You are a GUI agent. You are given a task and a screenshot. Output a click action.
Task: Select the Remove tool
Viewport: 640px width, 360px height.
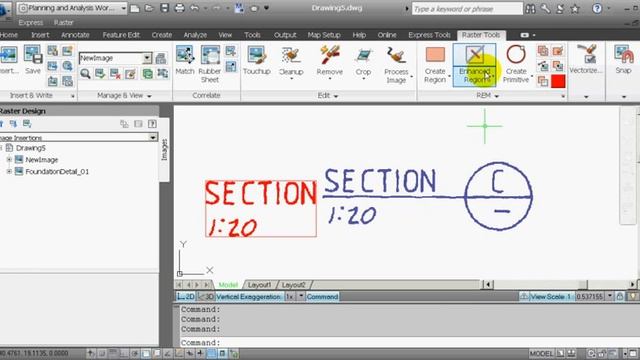click(x=329, y=61)
